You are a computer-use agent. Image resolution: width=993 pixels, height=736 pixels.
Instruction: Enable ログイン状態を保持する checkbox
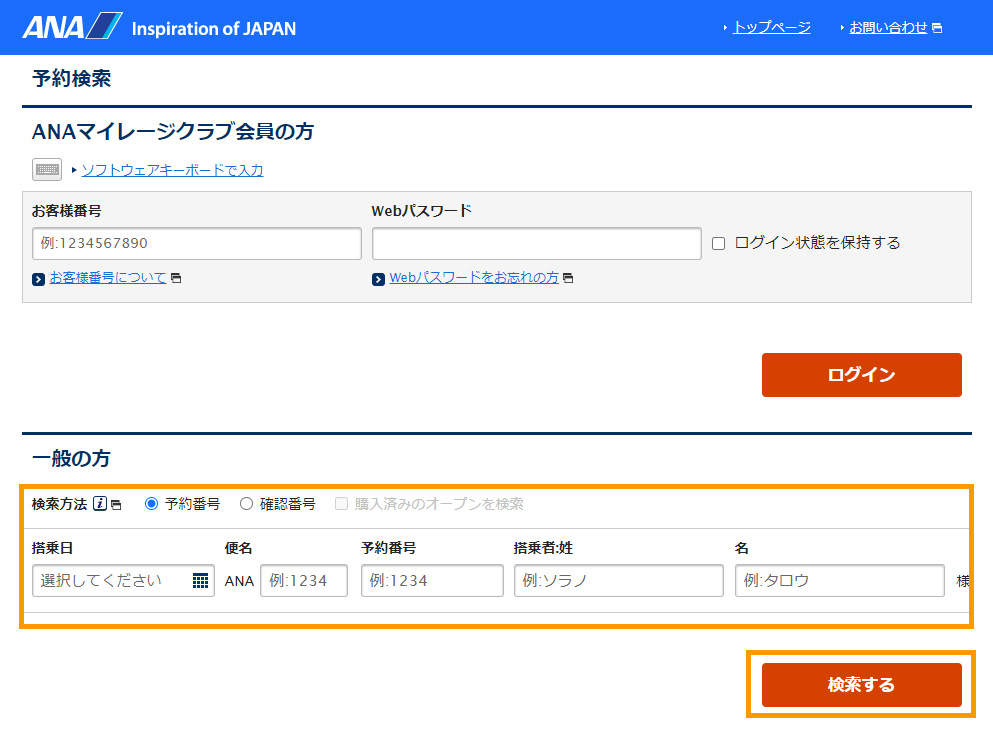tap(718, 244)
